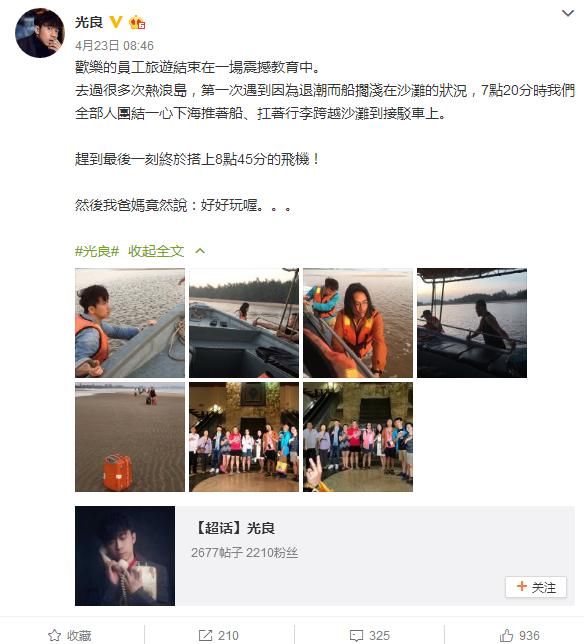View the silhouette photo at dusk on boat

(x=472, y=323)
